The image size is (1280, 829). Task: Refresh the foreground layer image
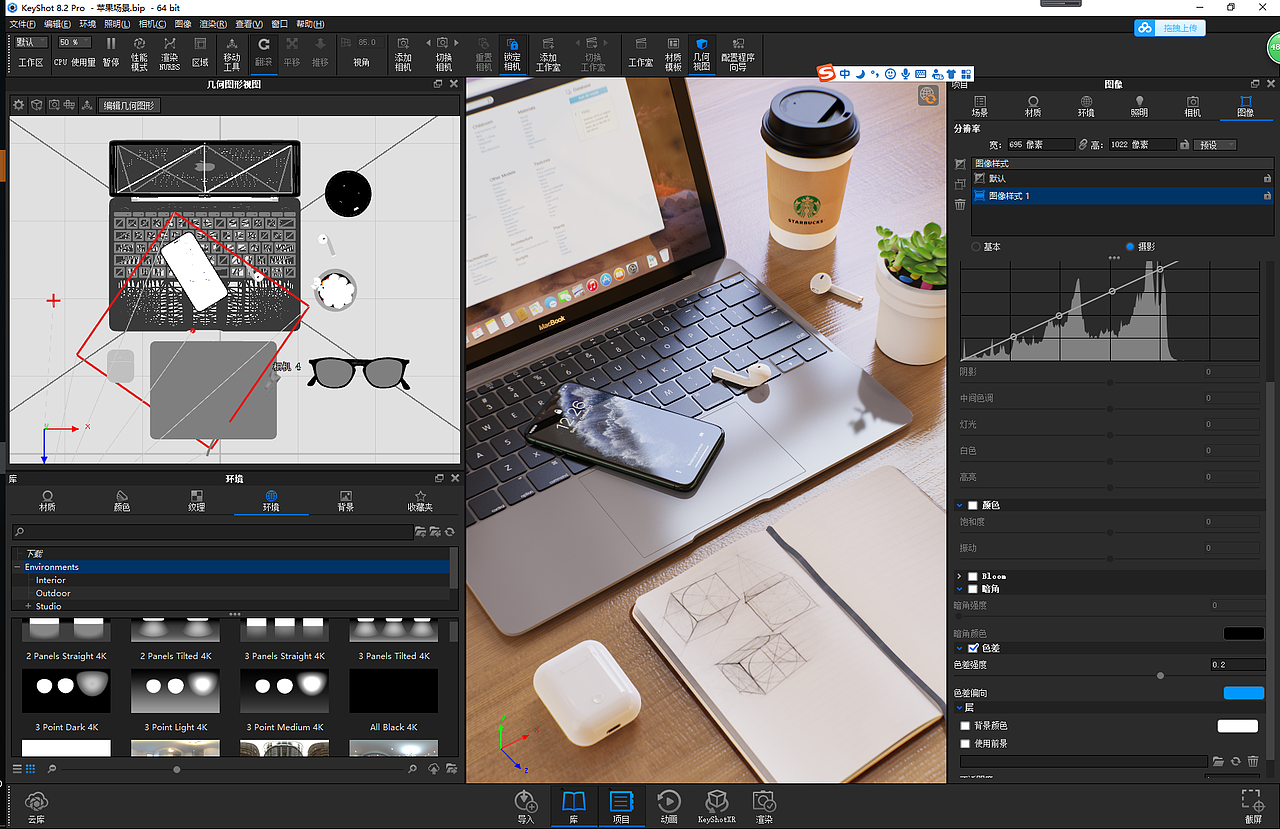click(x=1236, y=761)
